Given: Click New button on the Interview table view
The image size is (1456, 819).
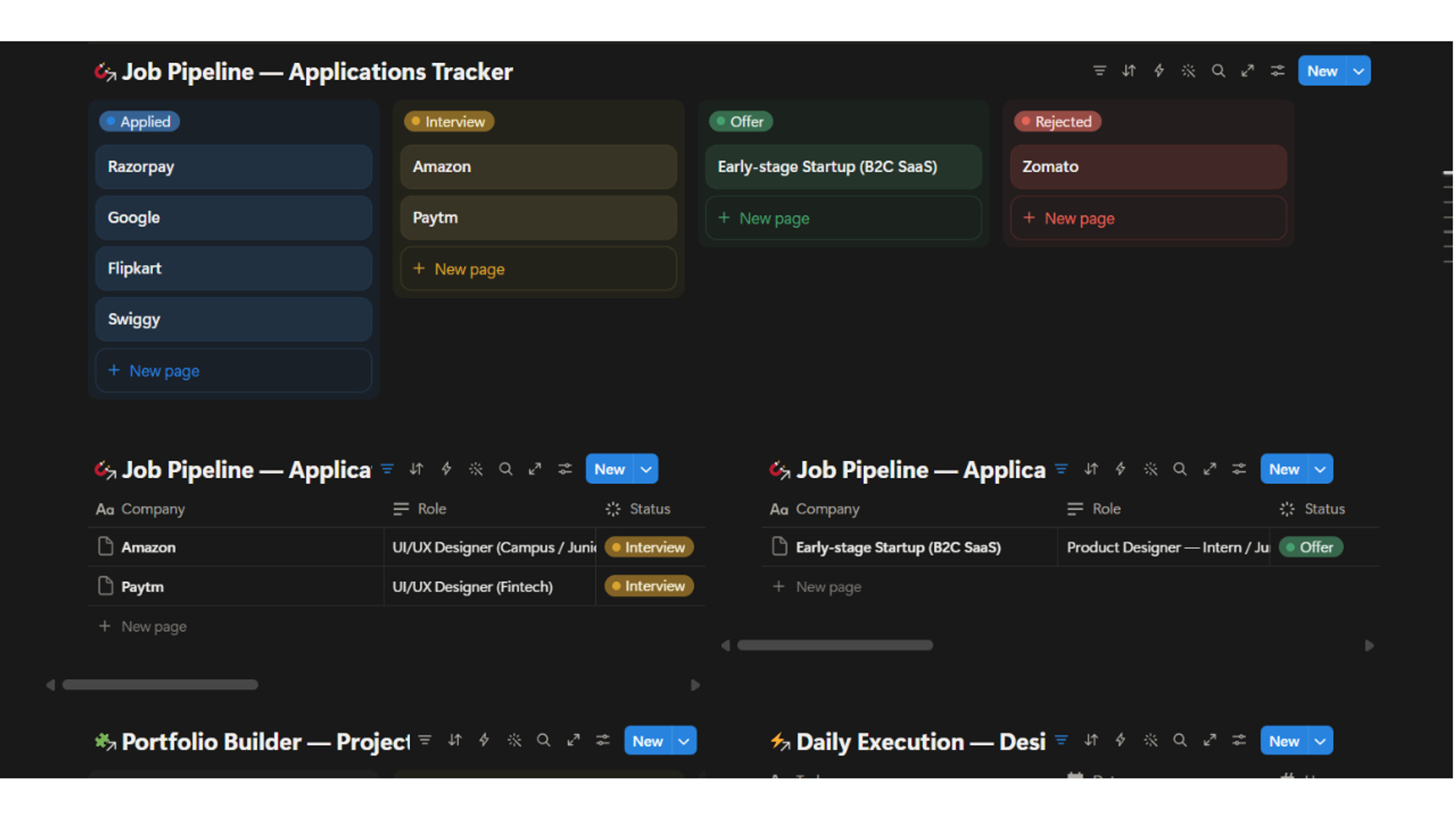Looking at the screenshot, I should (610, 469).
